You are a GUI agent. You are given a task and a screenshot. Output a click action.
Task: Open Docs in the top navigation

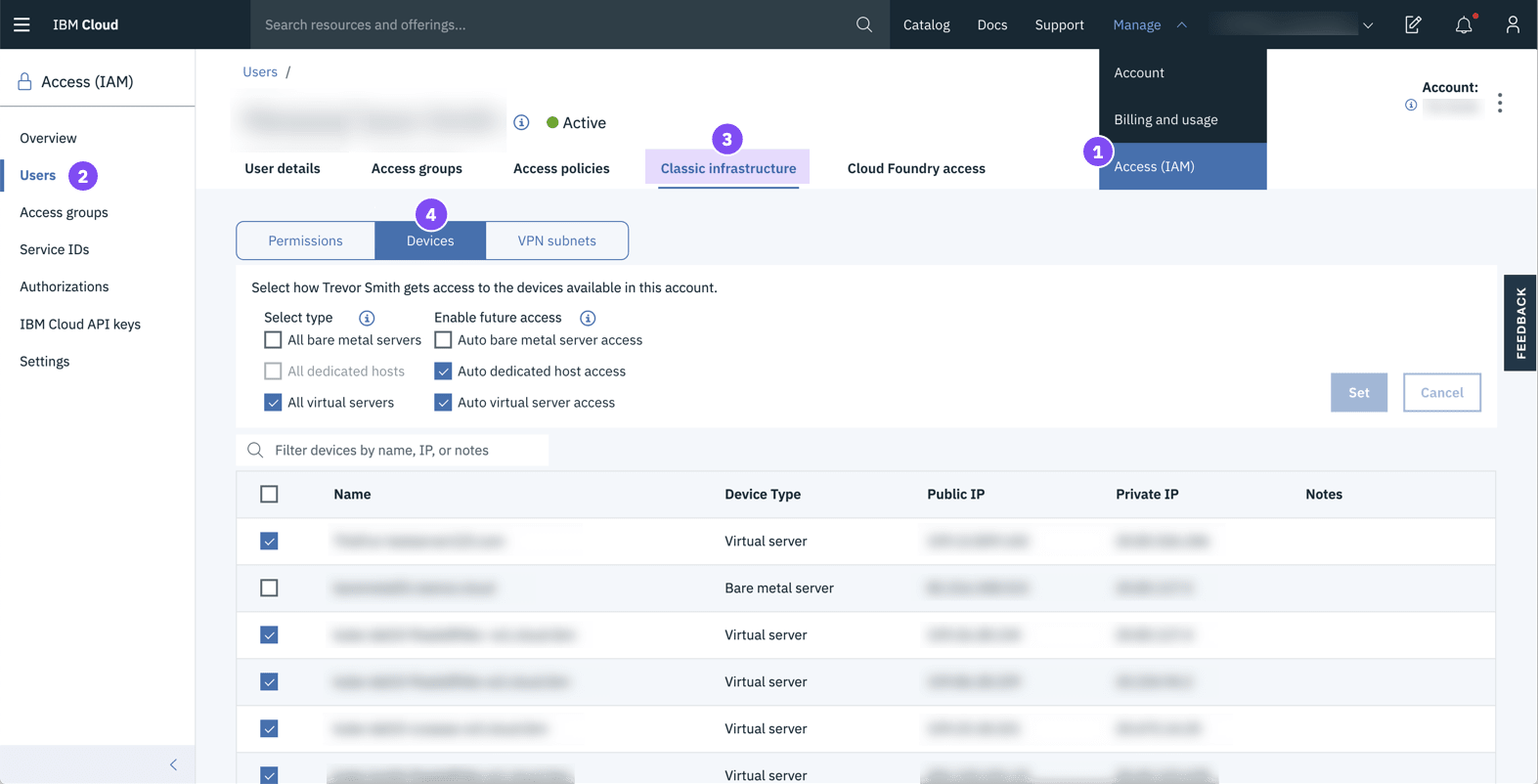[x=991, y=24]
